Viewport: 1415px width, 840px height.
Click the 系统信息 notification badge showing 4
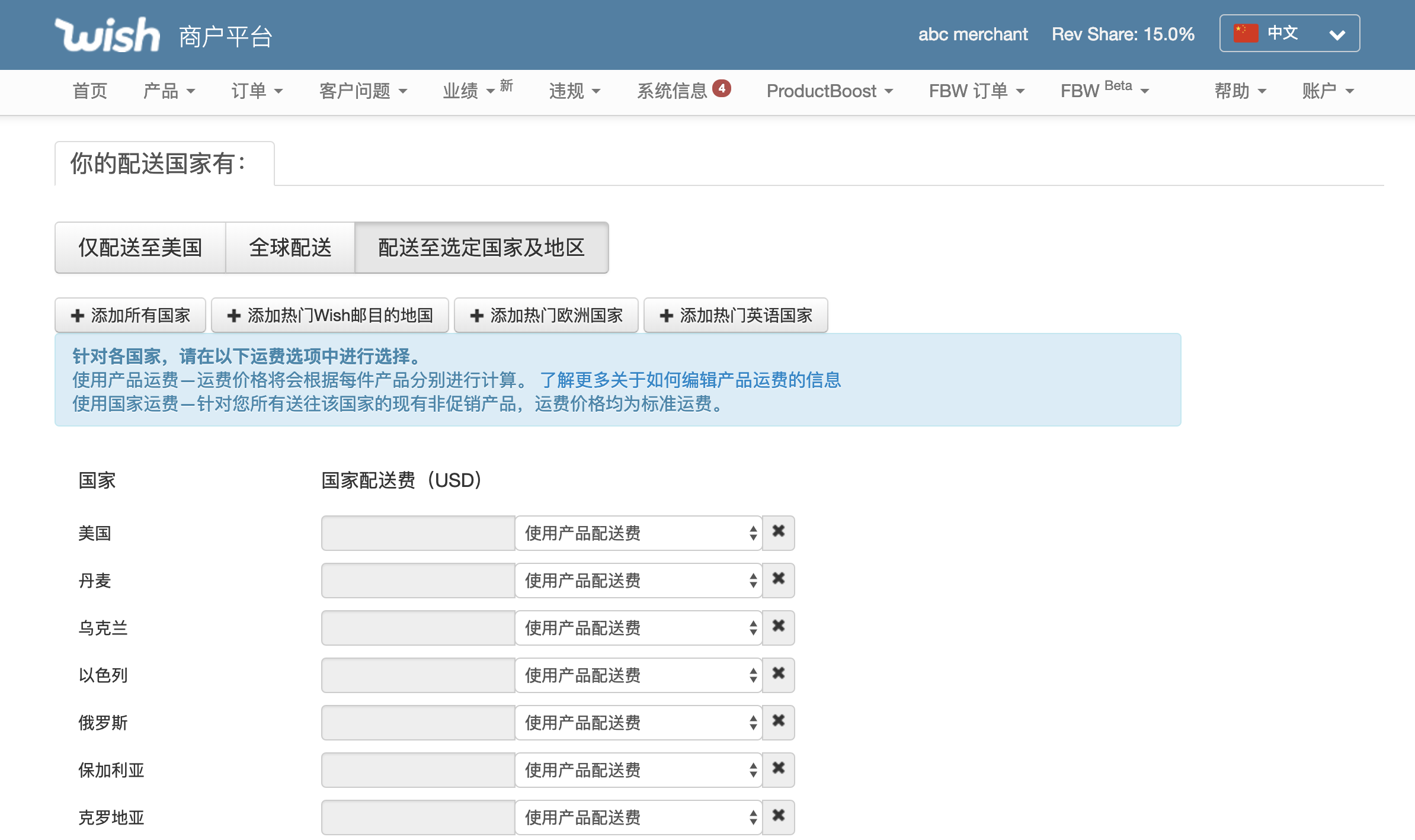click(x=722, y=88)
